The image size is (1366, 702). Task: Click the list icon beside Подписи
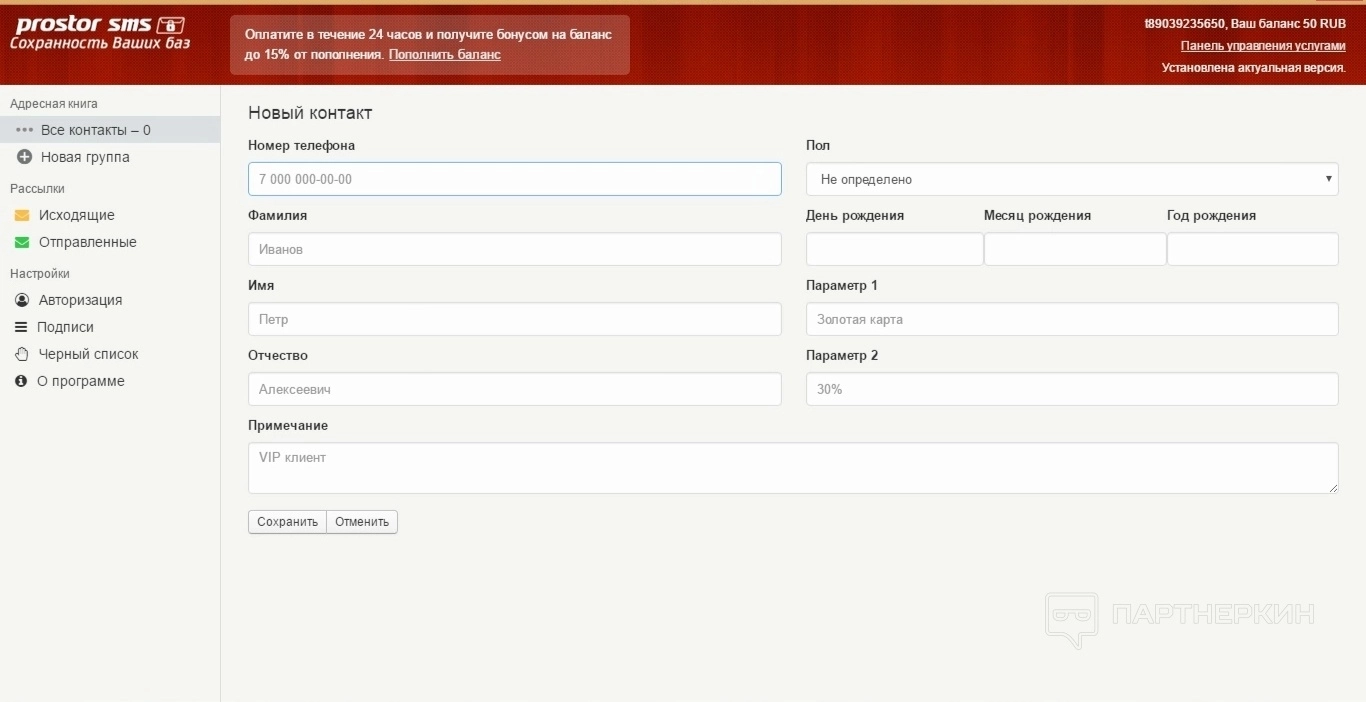(x=21, y=327)
